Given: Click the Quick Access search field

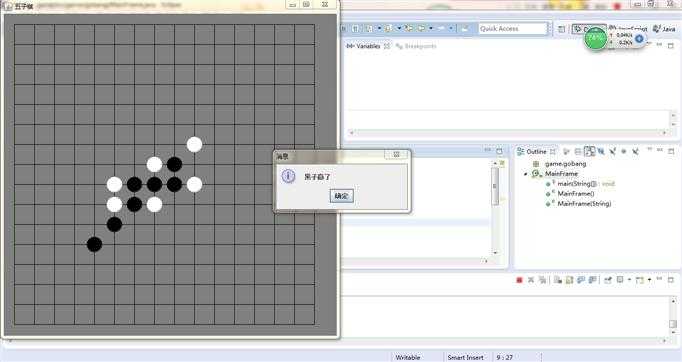Looking at the screenshot, I should pos(512,29).
